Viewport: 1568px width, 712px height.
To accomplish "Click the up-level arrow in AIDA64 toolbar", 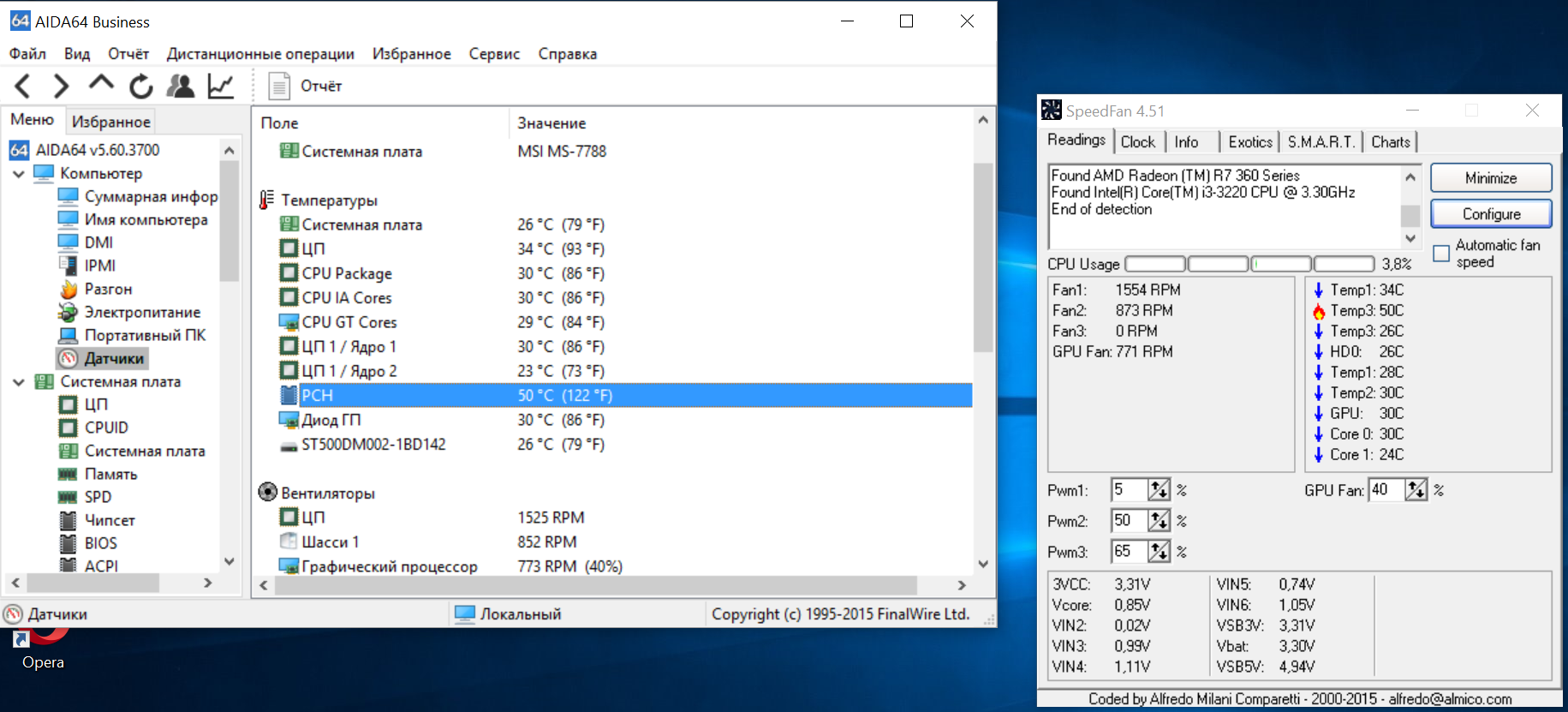I will (101, 84).
